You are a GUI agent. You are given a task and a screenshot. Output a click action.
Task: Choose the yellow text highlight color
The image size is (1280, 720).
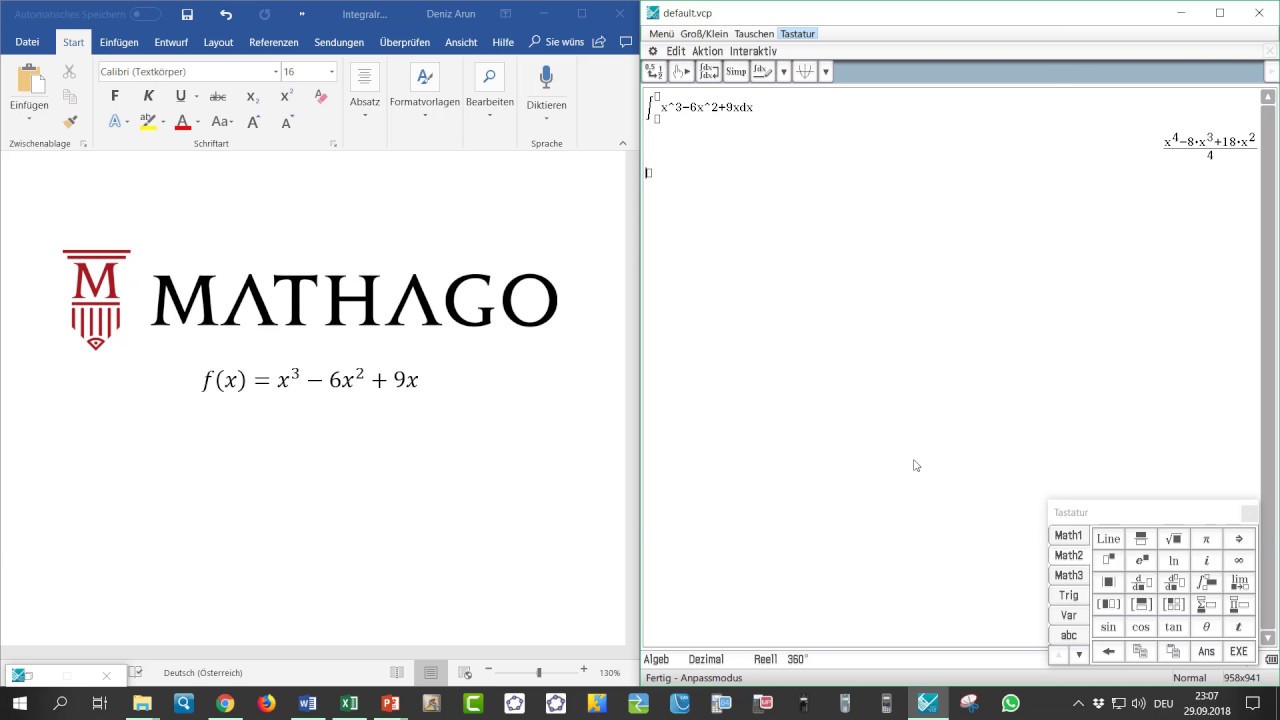coord(148,122)
